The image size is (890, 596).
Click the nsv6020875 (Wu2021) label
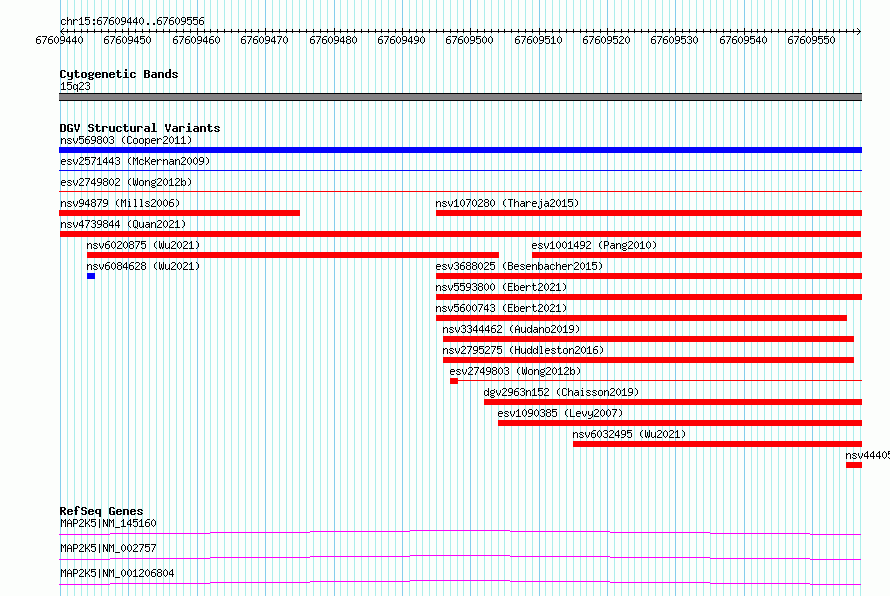click(143, 245)
